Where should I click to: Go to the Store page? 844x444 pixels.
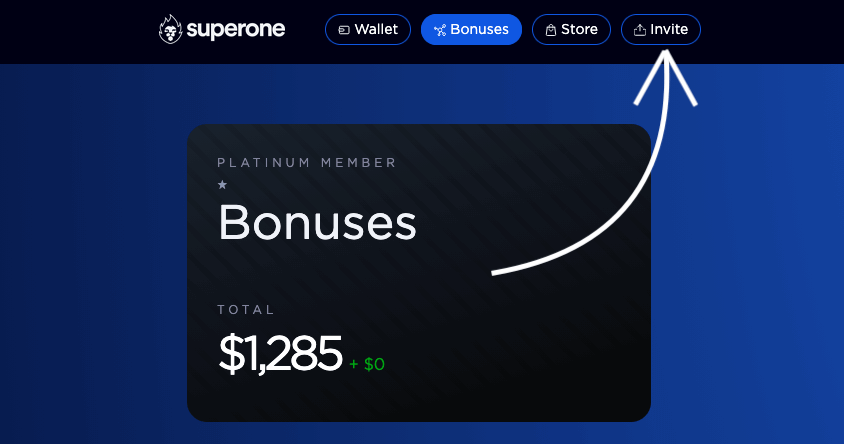pyautogui.click(x=571, y=29)
